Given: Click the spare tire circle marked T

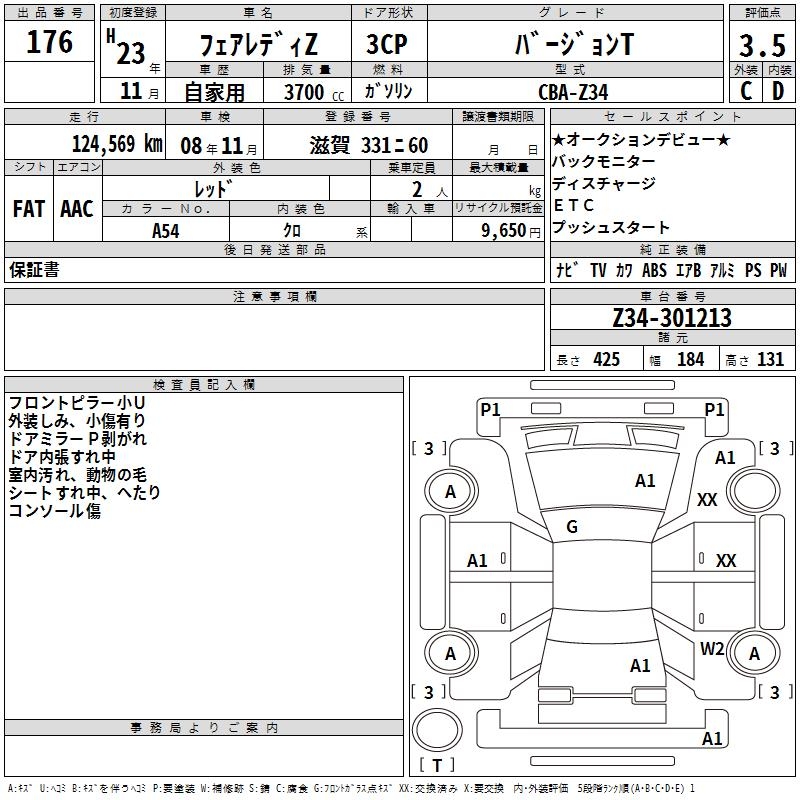Looking at the screenshot, I should coord(437,730).
